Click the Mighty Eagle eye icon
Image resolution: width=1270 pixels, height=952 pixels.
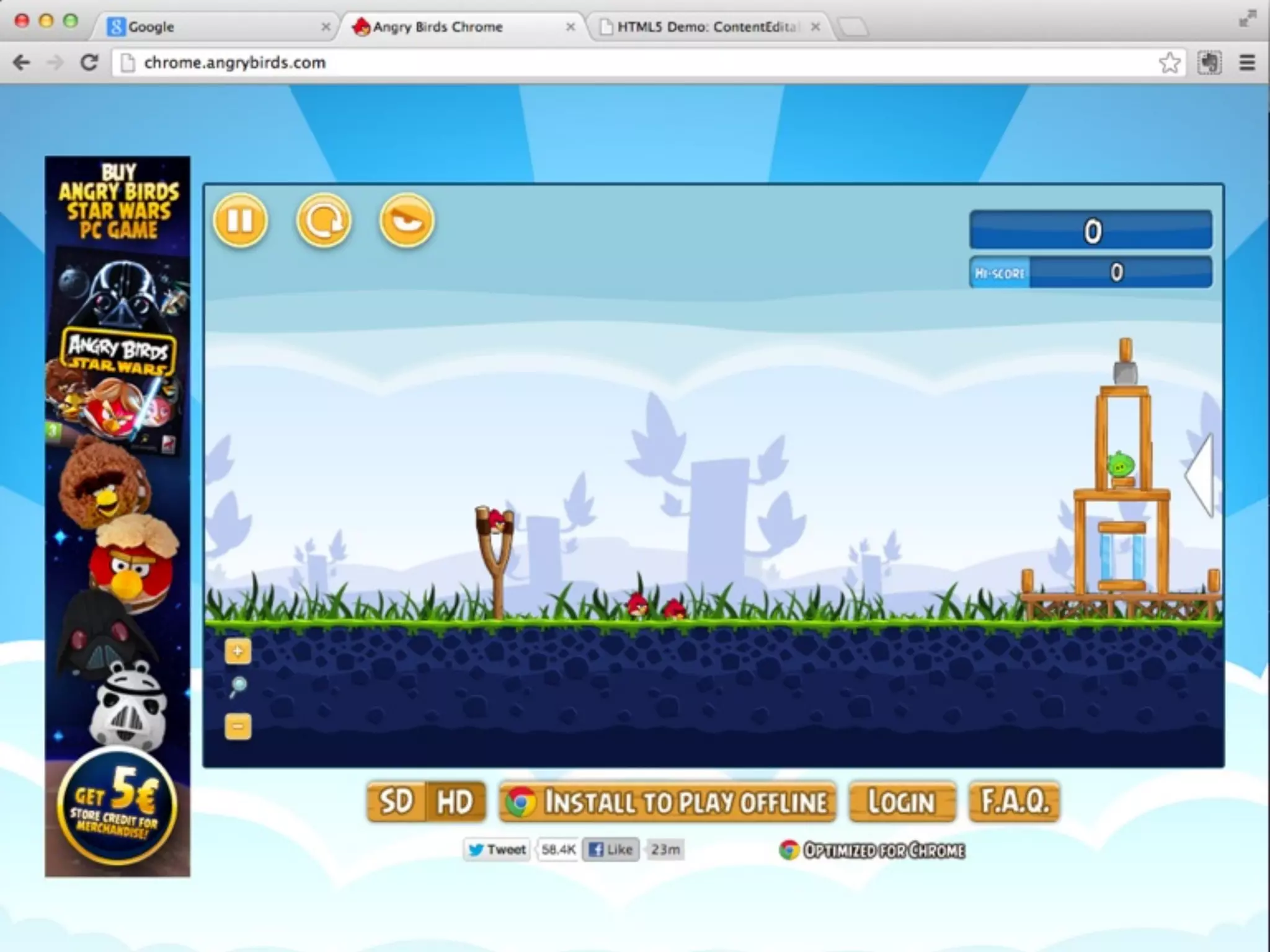click(407, 221)
